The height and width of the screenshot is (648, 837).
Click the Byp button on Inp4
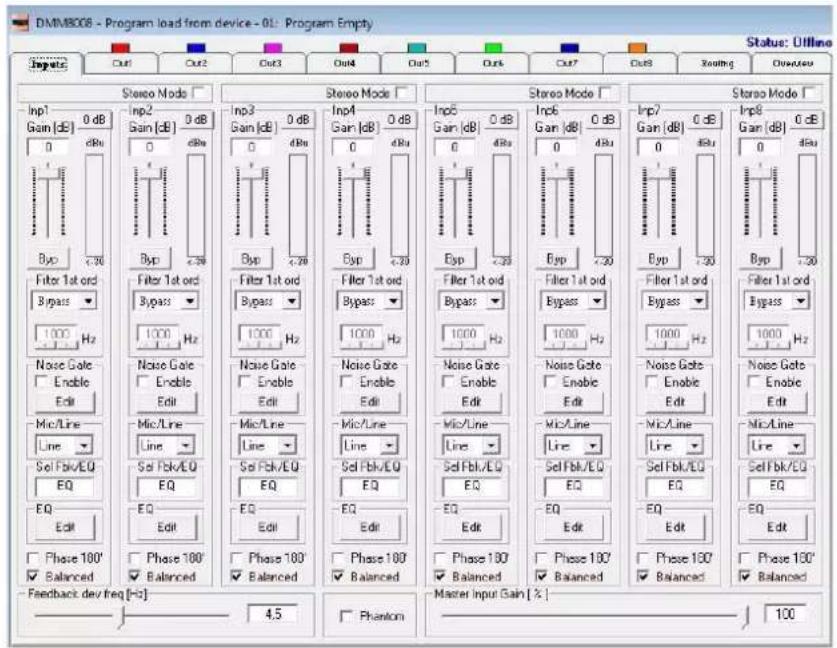tap(353, 259)
